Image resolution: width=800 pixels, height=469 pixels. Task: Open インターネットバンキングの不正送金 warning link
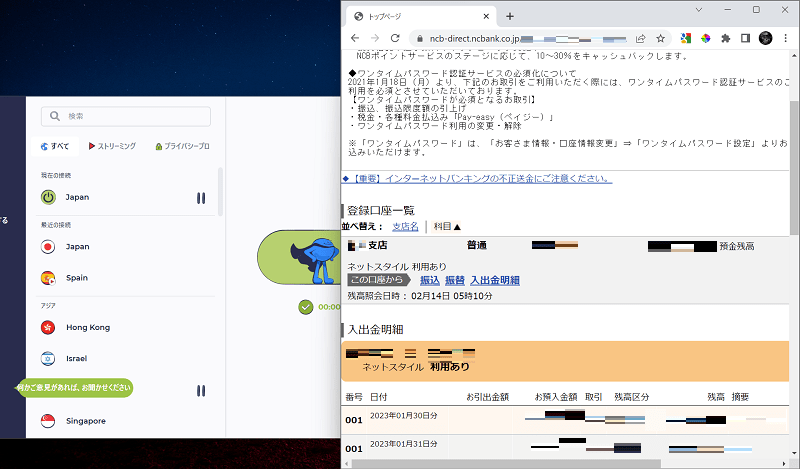click(477, 179)
